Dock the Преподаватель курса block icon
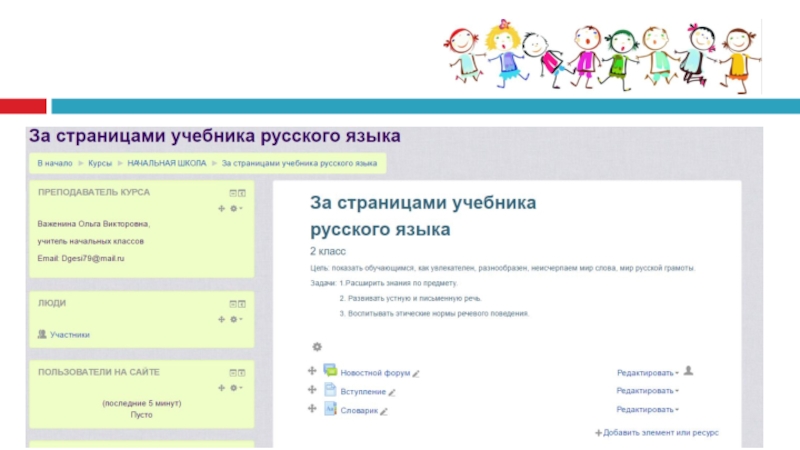This screenshot has width=800, height=450. click(x=242, y=193)
